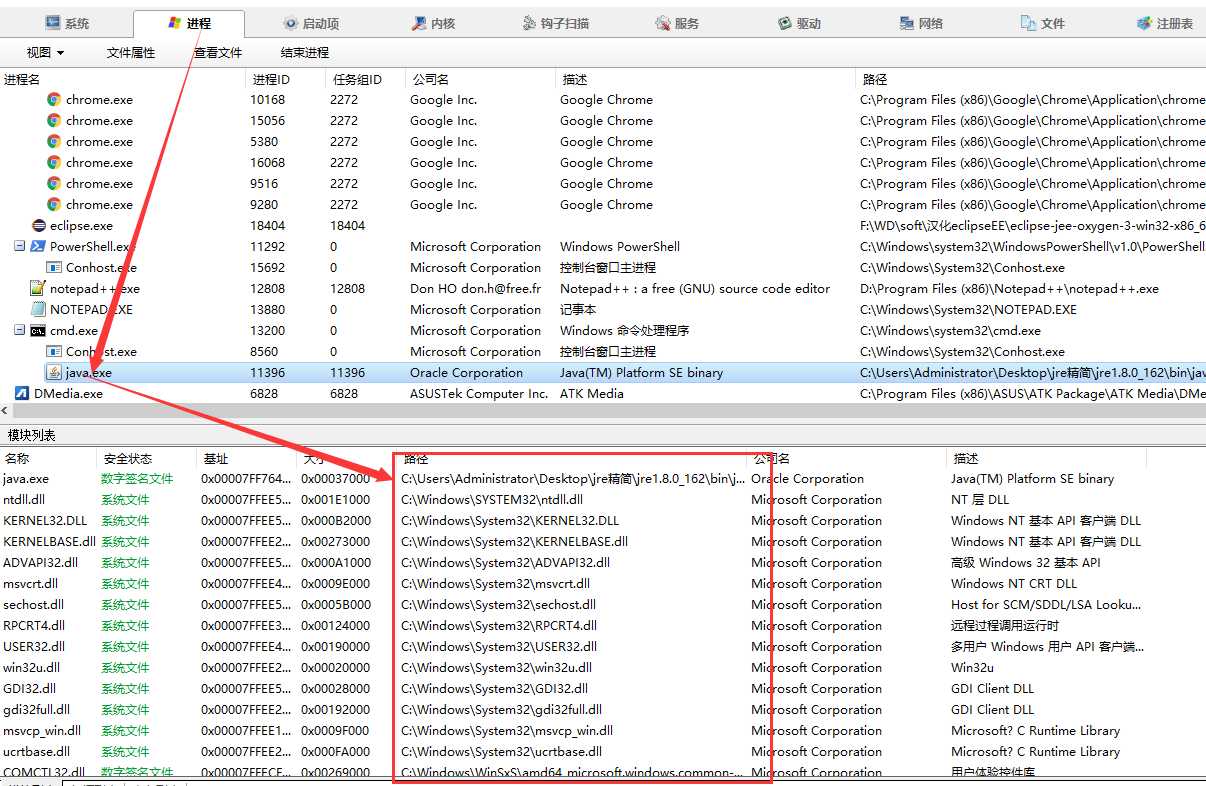Sort processes by the 任务组ID column header
Screen dimensions: 1206x786
point(365,79)
